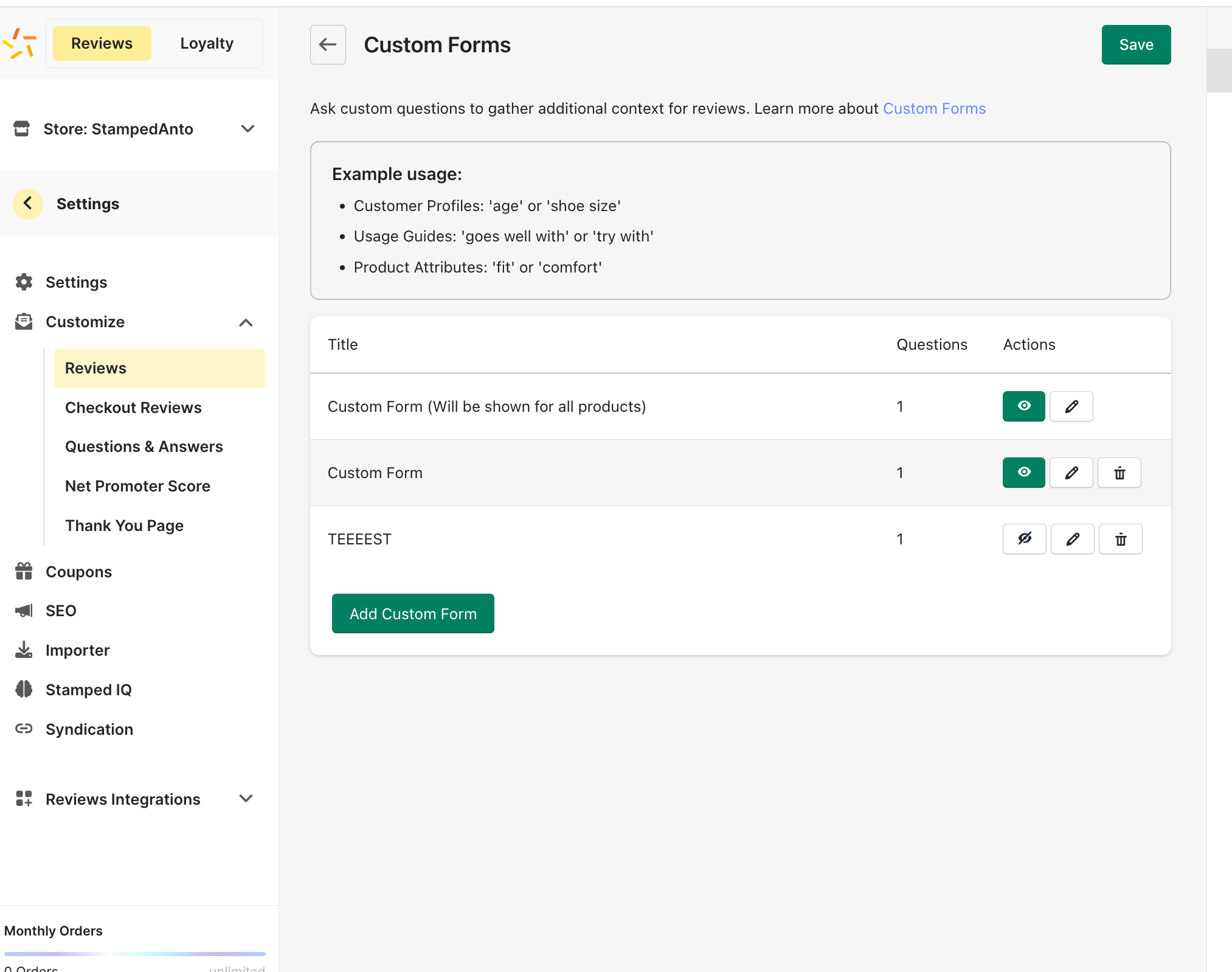The image size is (1232, 972).
Task: Switch to the Loyalty tab
Action: pos(207,43)
